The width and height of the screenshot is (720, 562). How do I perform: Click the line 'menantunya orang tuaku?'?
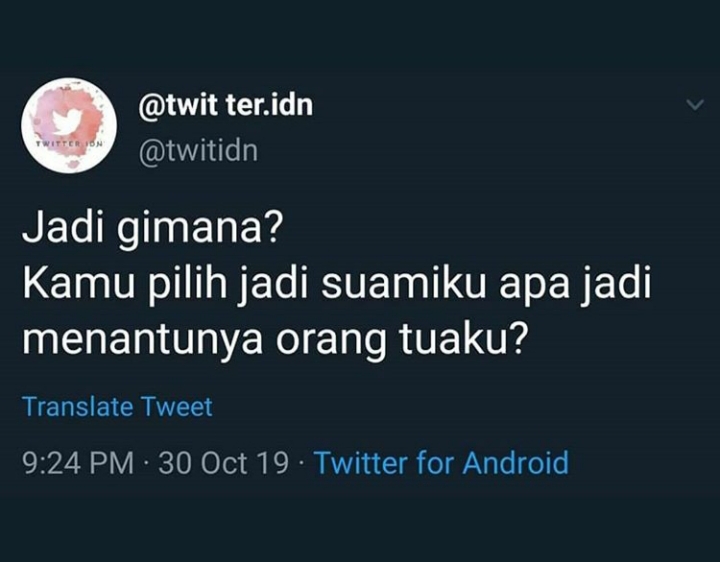click(273, 341)
